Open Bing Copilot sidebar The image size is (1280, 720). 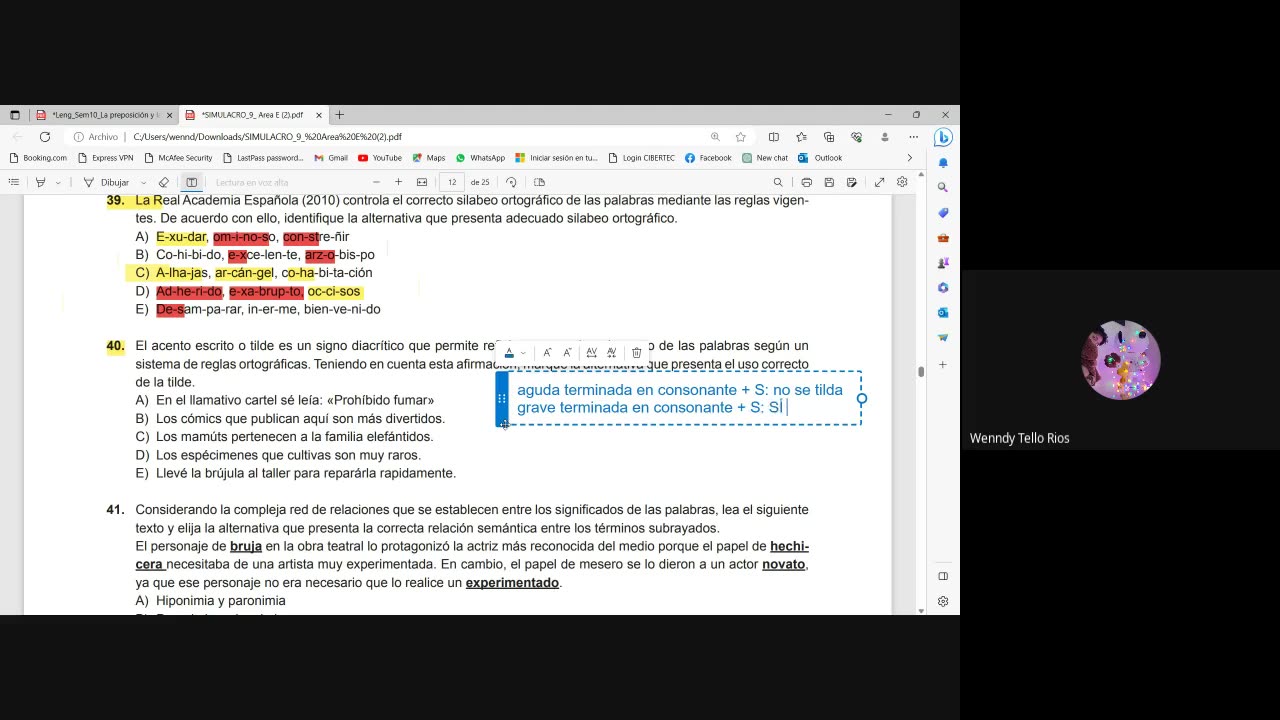click(x=943, y=137)
